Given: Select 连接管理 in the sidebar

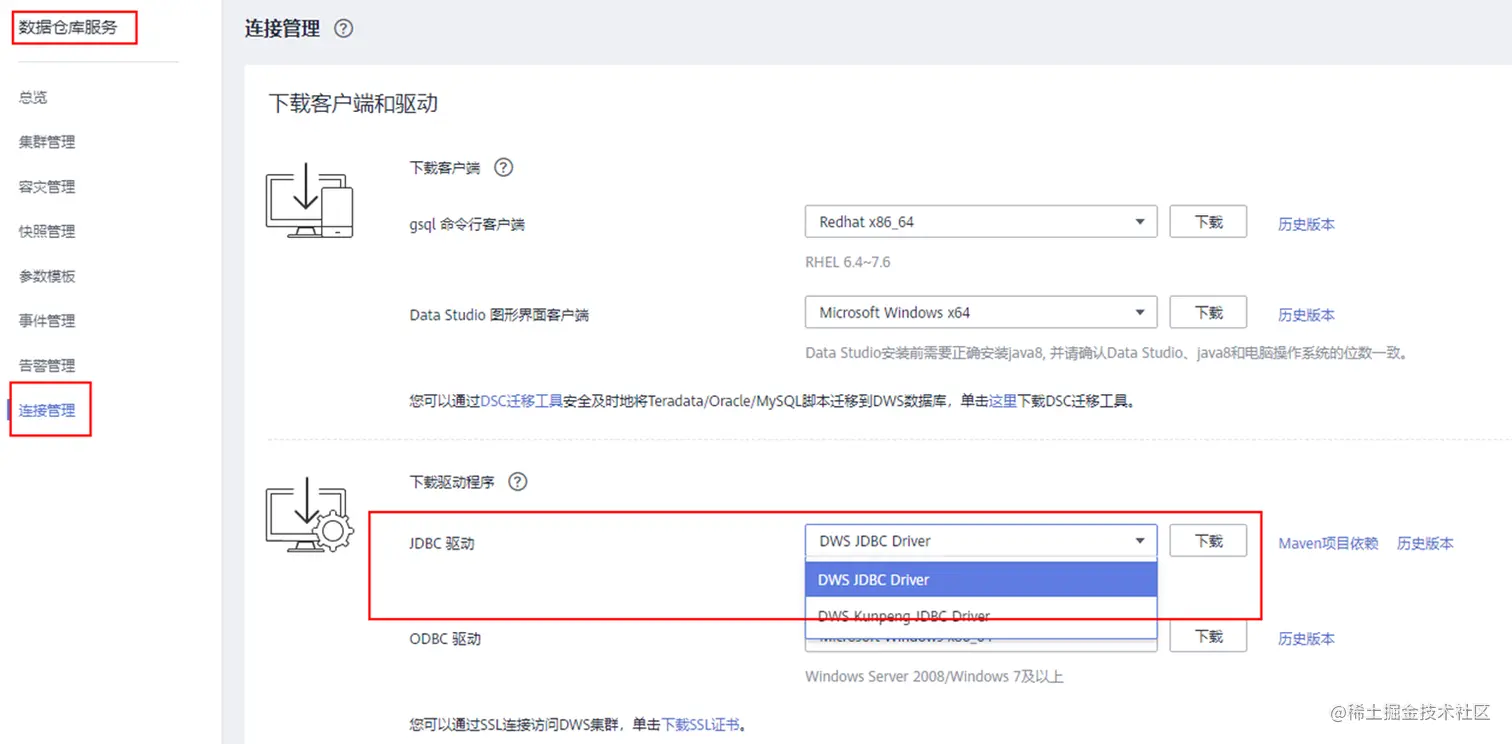Looking at the screenshot, I should click(x=47, y=410).
